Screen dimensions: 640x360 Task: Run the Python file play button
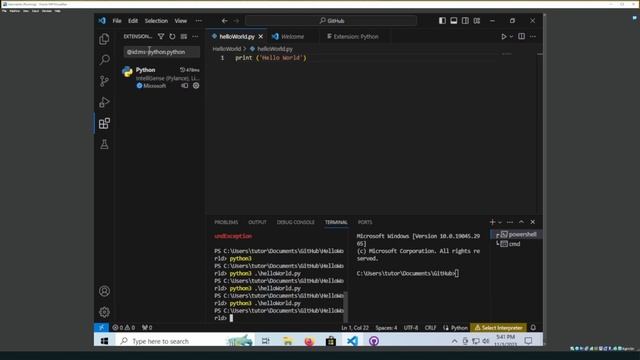coord(504,36)
